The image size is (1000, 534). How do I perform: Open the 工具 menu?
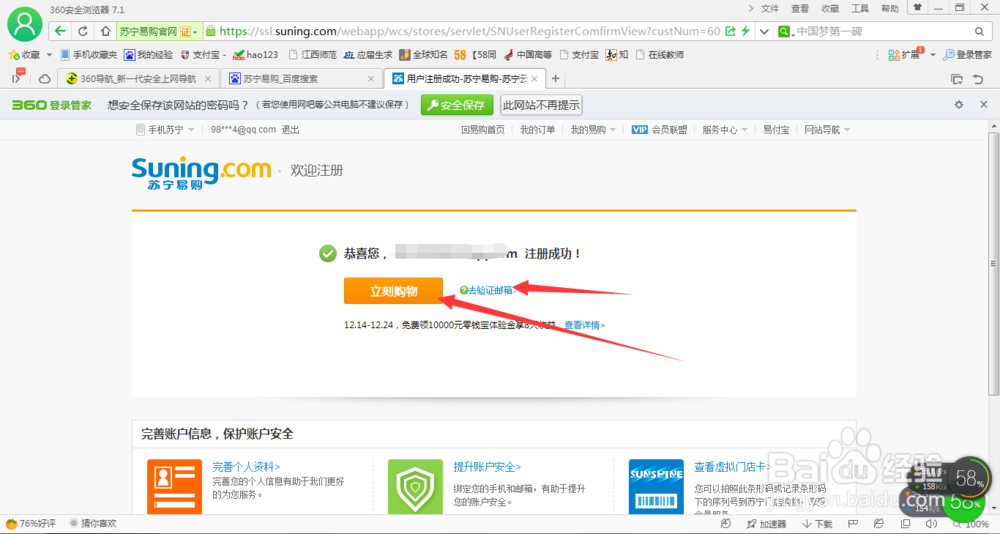tap(860, 8)
